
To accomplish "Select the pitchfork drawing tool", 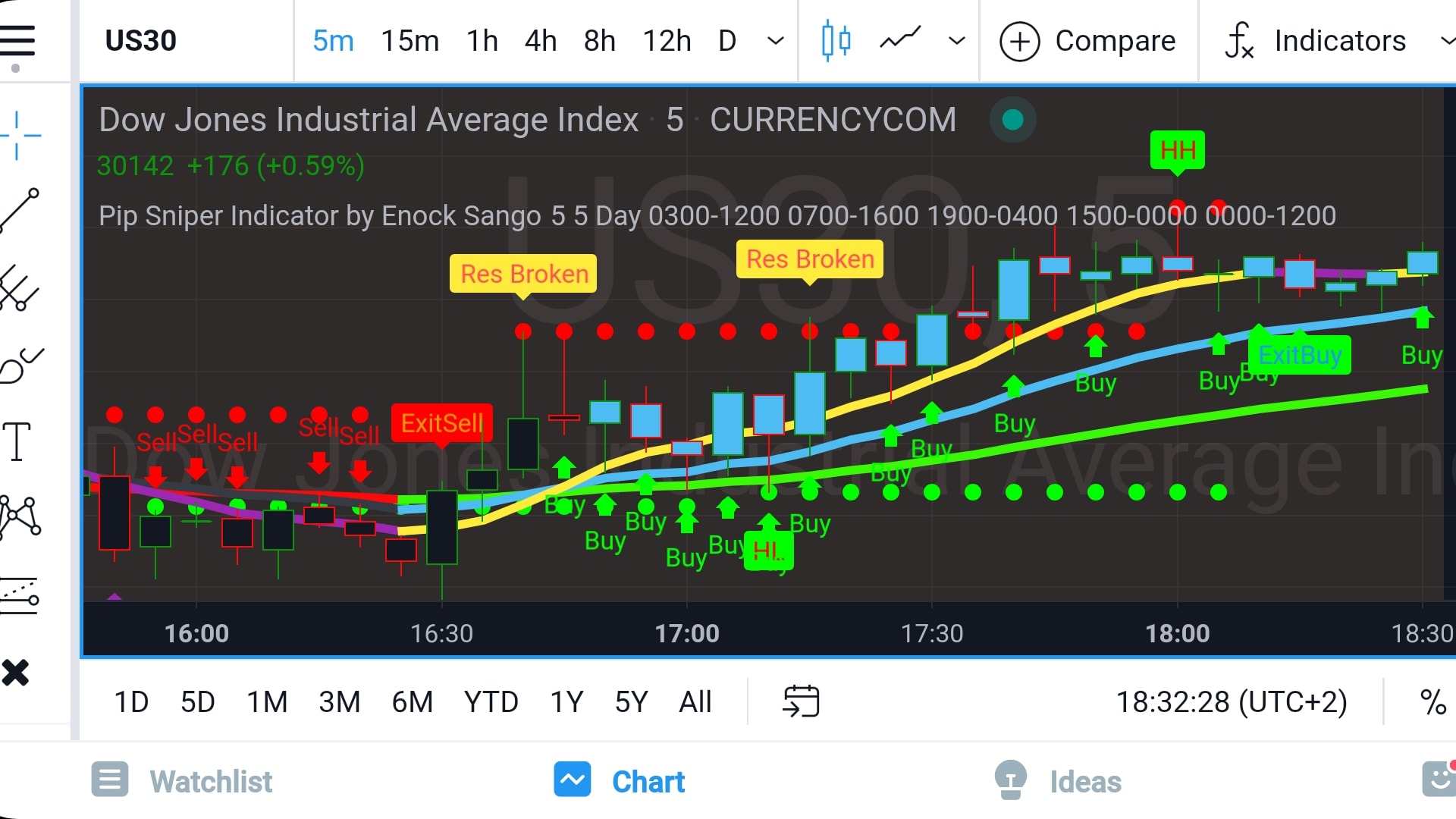I will pos(18,288).
